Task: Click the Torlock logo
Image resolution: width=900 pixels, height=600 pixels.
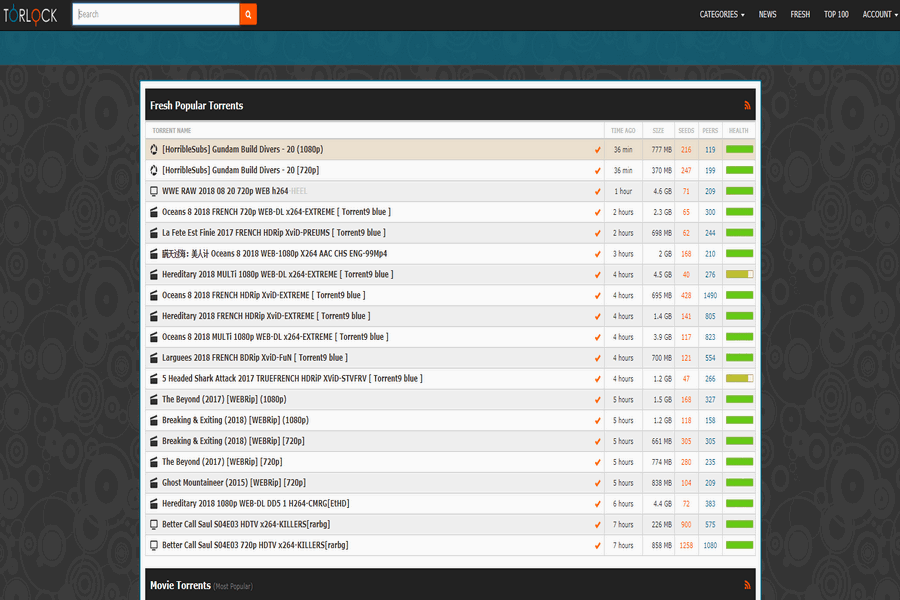Action: (x=30, y=15)
